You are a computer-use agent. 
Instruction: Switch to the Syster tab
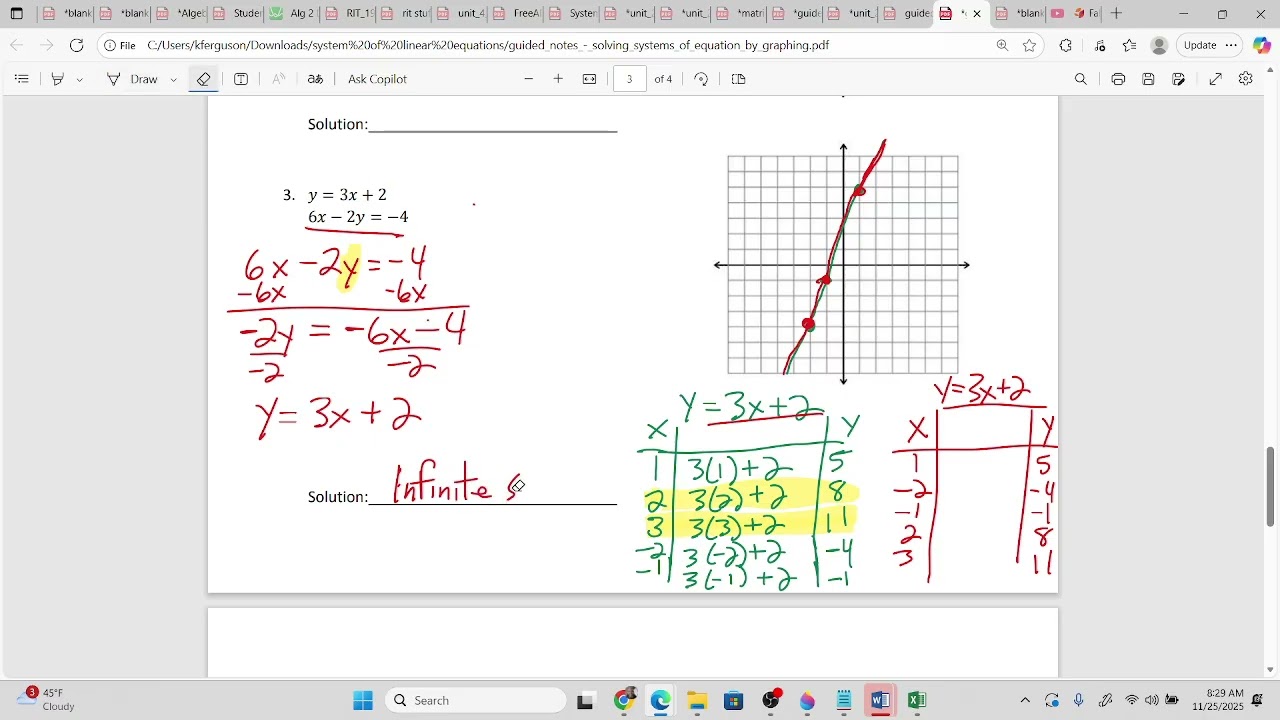(x=572, y=14)
